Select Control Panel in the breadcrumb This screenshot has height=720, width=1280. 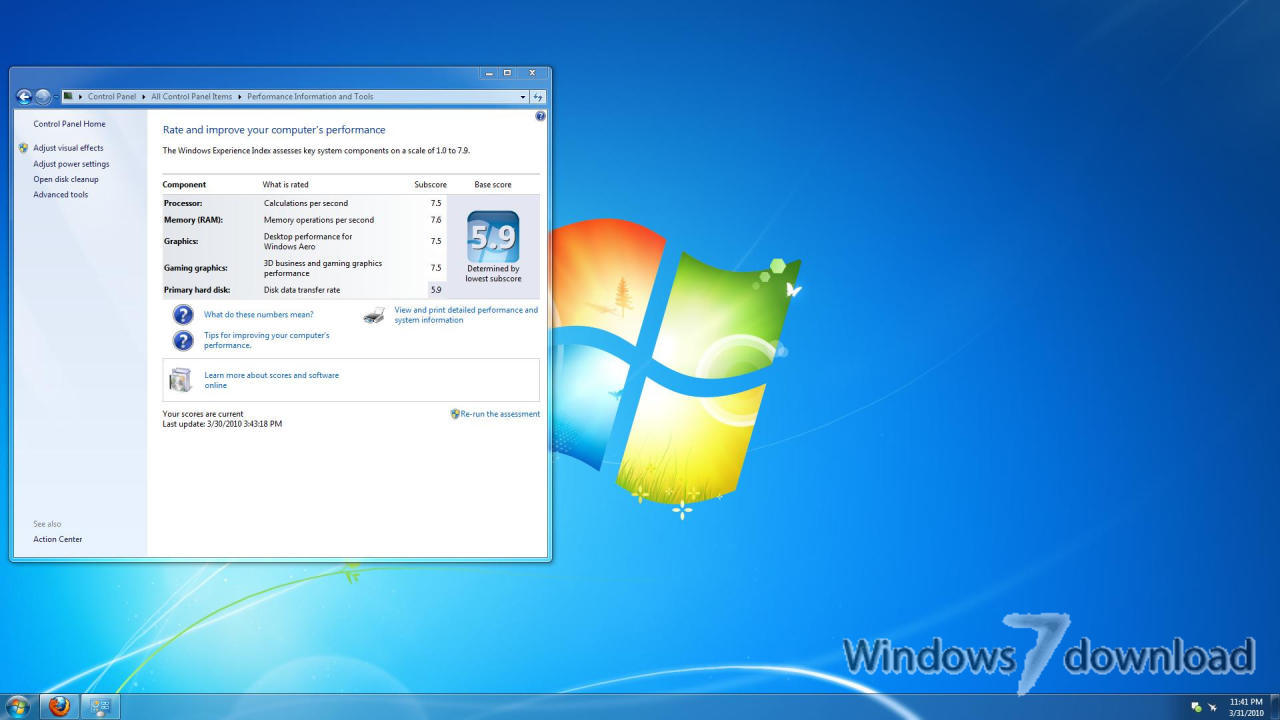(112, 97)
